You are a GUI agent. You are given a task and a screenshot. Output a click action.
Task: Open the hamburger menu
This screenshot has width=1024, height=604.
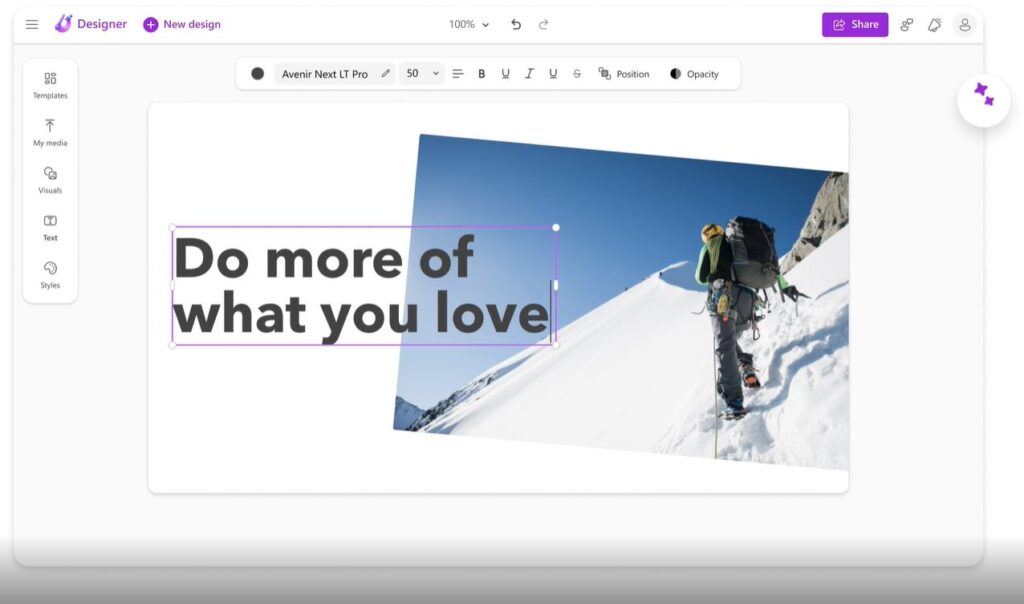[31, 24]
